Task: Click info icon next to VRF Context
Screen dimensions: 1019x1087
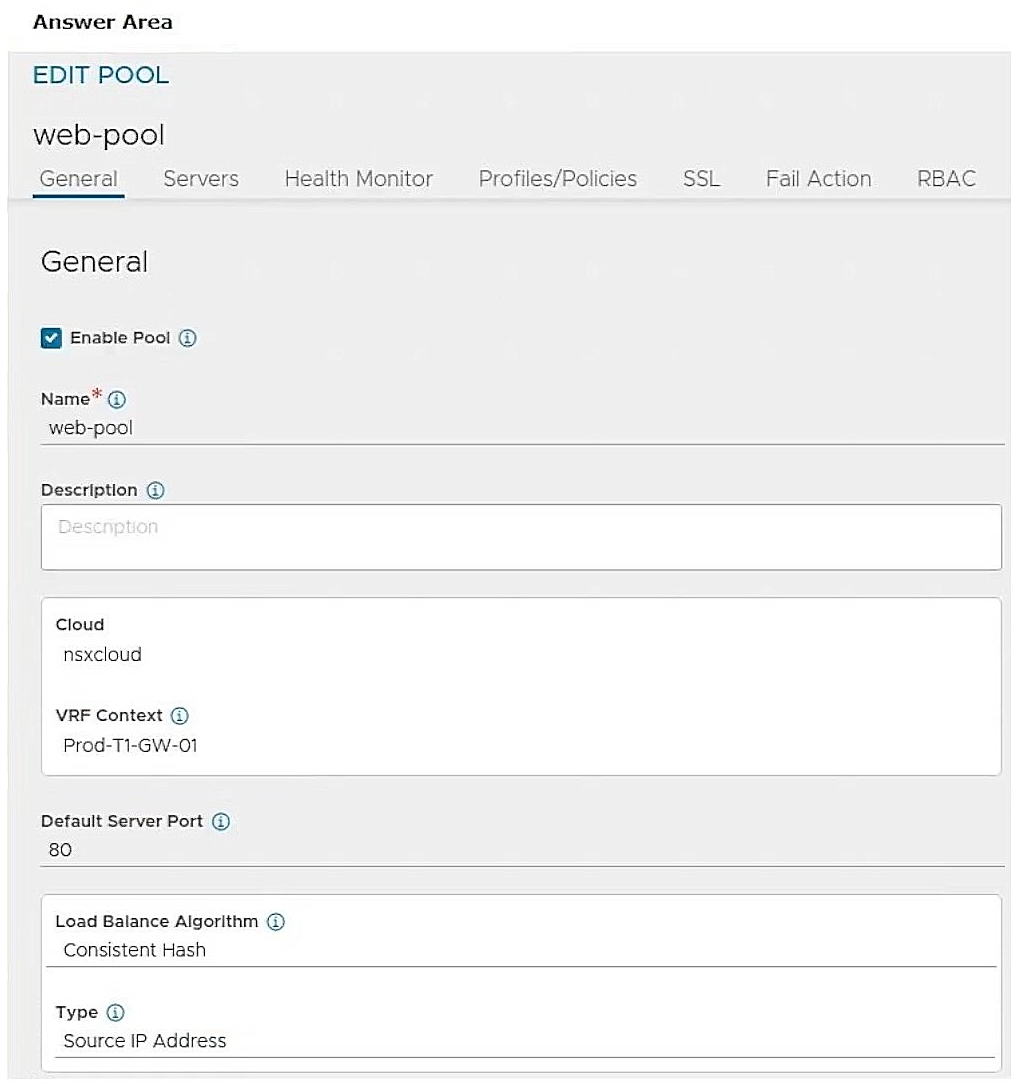Action: [x=180, y=716]
